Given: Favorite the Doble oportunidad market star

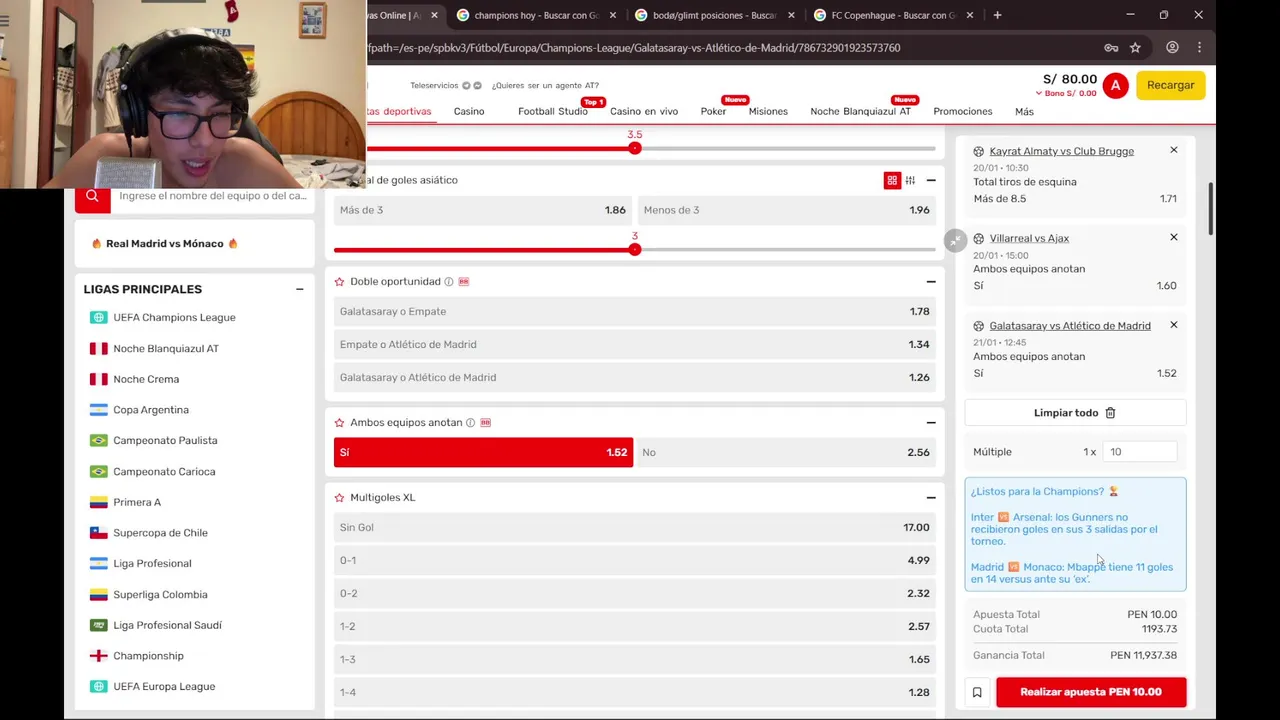Looking at the screenshot, I should [x=340, y=282].
